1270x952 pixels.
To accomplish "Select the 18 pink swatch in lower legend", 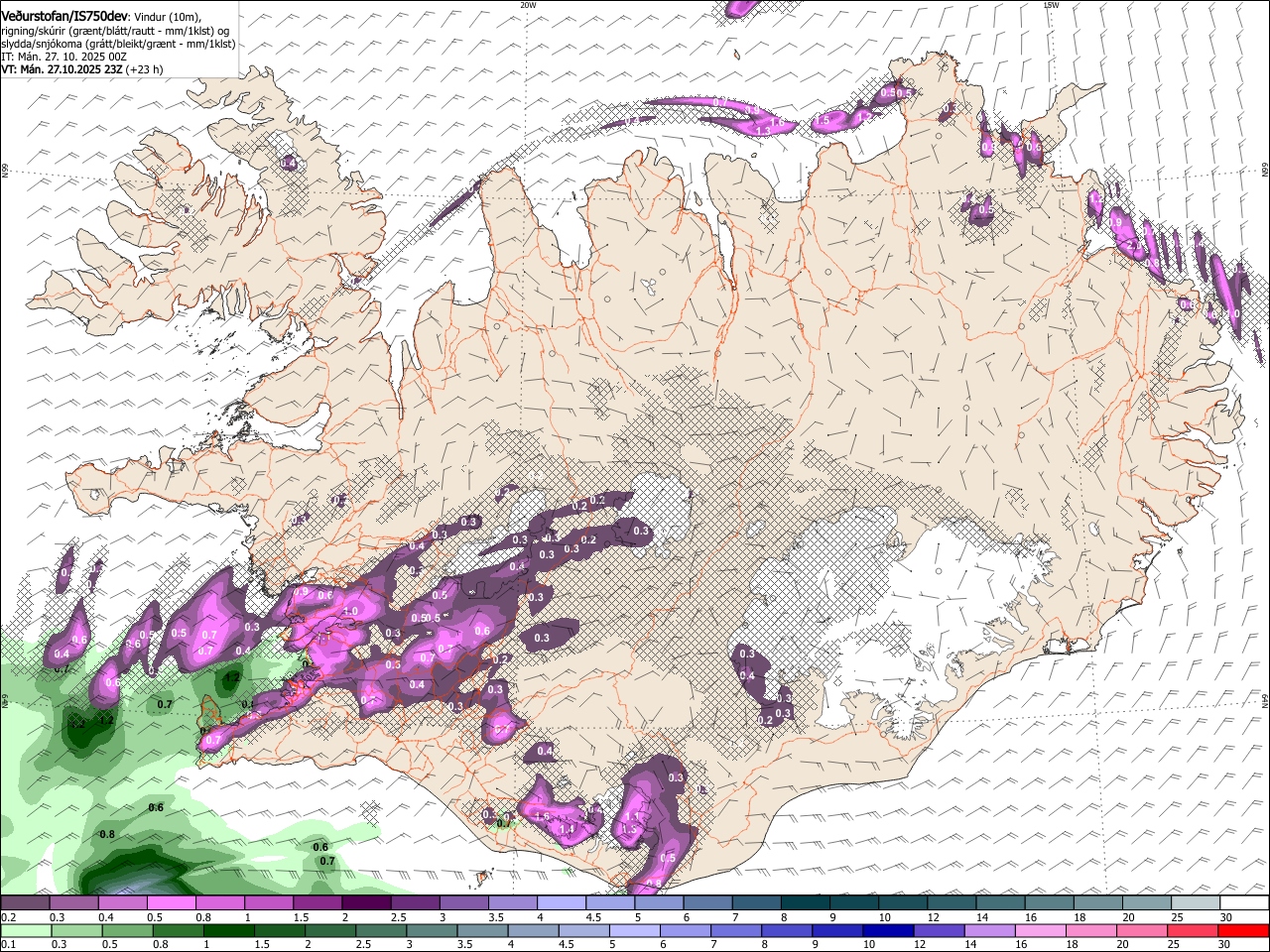I will click(x=1091, y=931).
